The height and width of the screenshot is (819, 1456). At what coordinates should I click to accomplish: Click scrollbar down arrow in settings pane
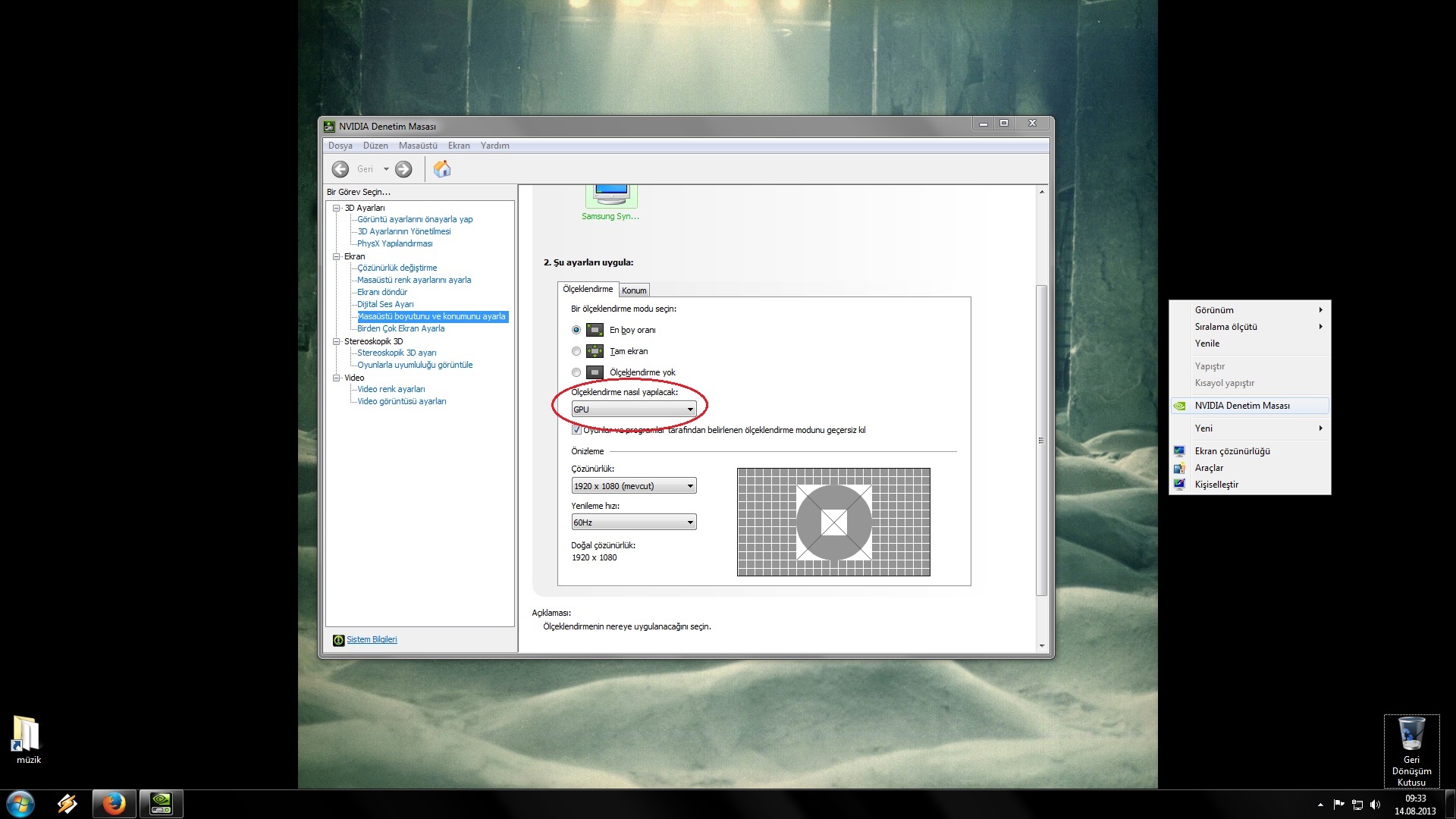point(1041,646)
